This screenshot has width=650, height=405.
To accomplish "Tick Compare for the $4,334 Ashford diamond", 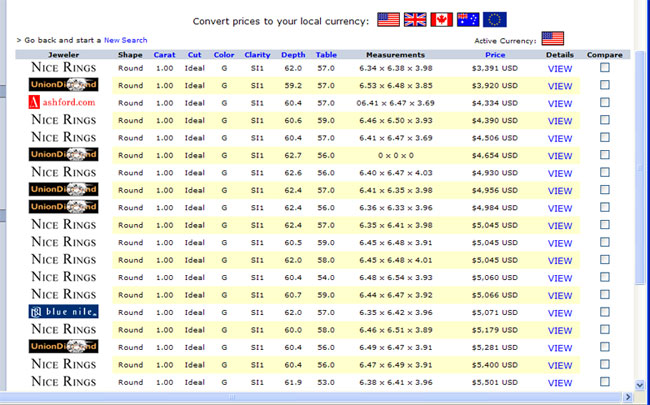I will (605, 103).
